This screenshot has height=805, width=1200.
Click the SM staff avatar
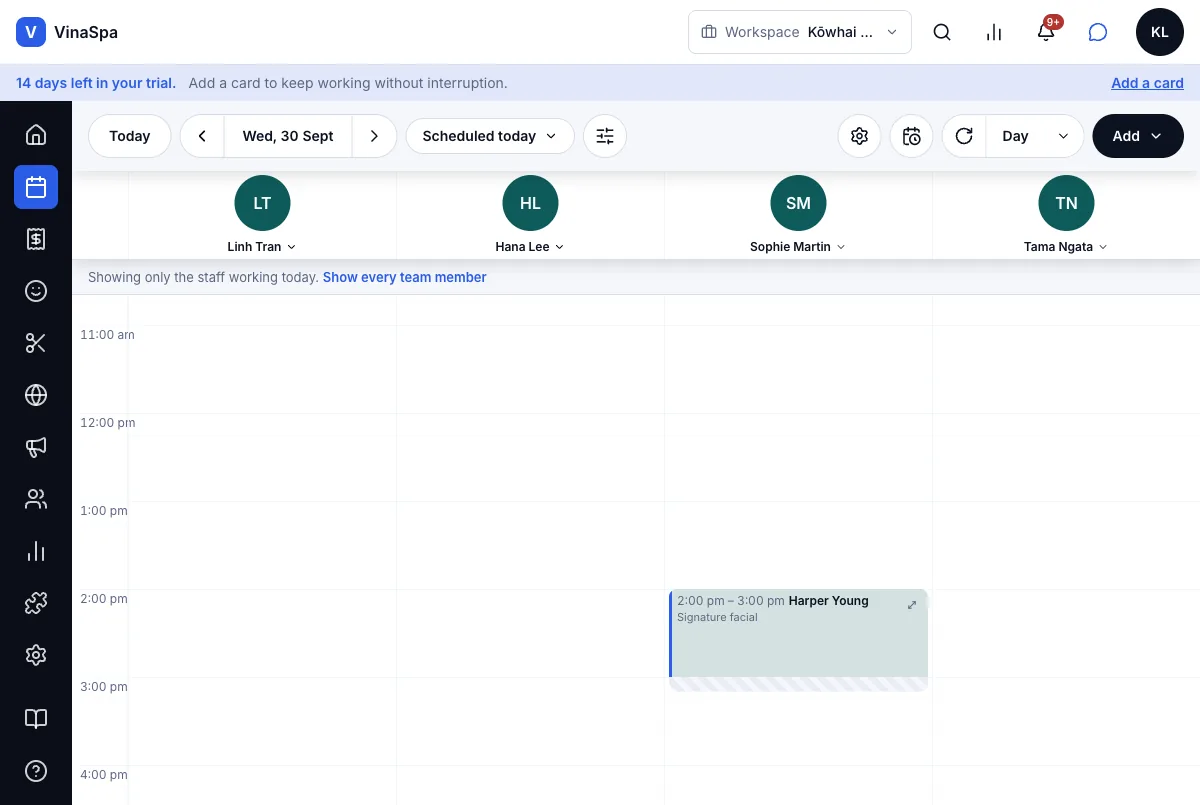[798, 203]
